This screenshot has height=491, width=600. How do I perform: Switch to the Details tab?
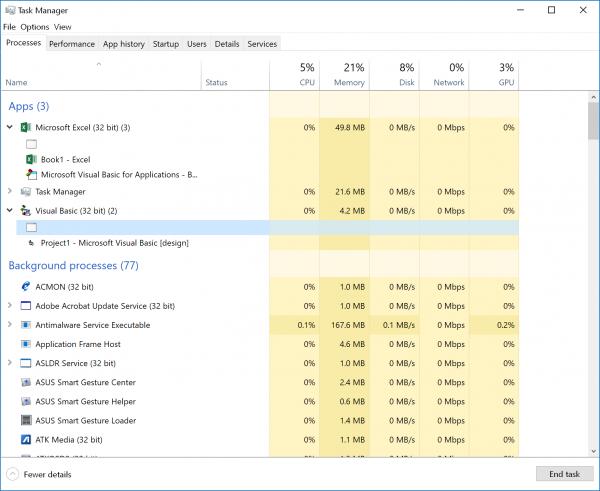pos(227,44)
